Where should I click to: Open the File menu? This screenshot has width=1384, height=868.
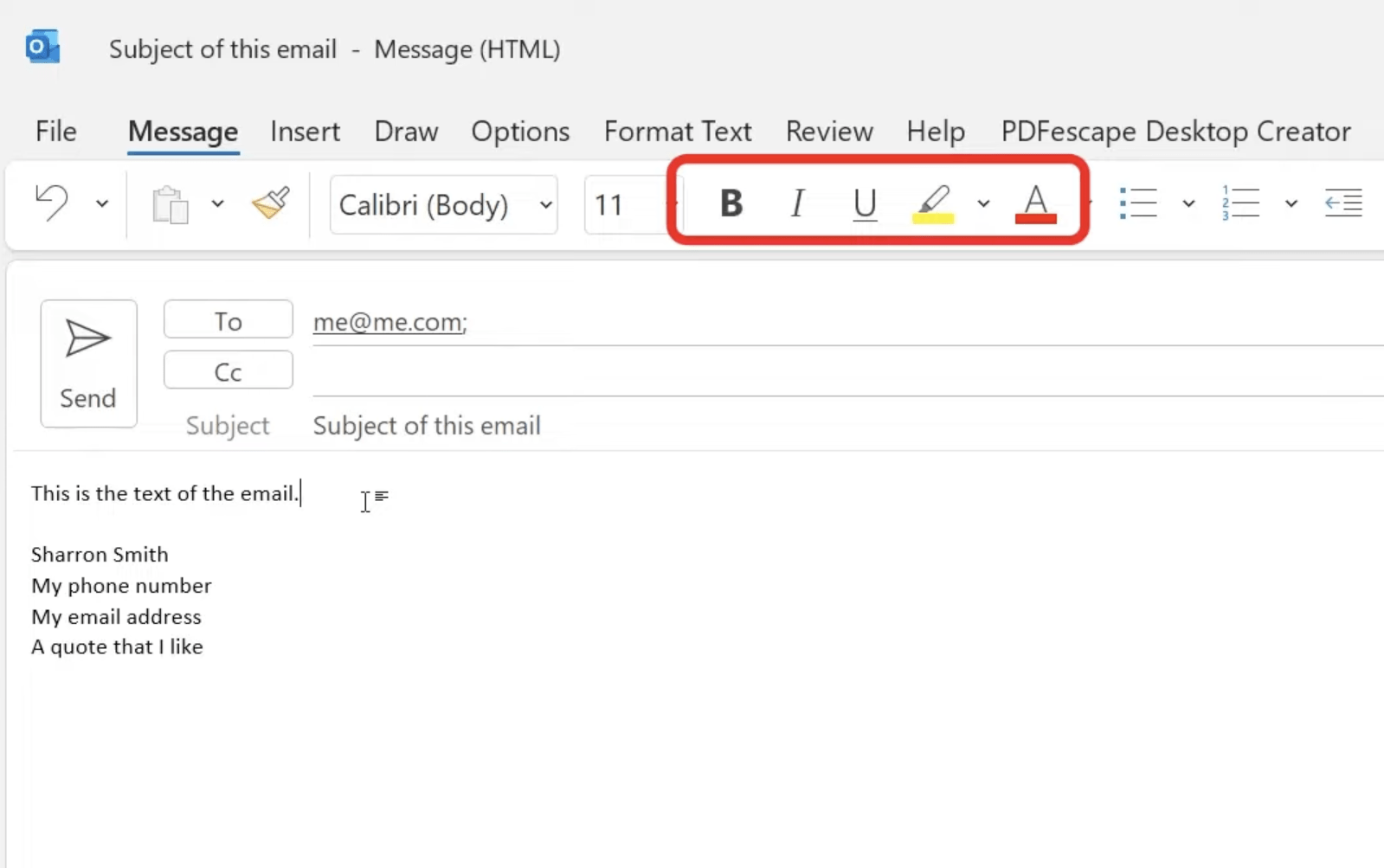click(x=56, y=132)
